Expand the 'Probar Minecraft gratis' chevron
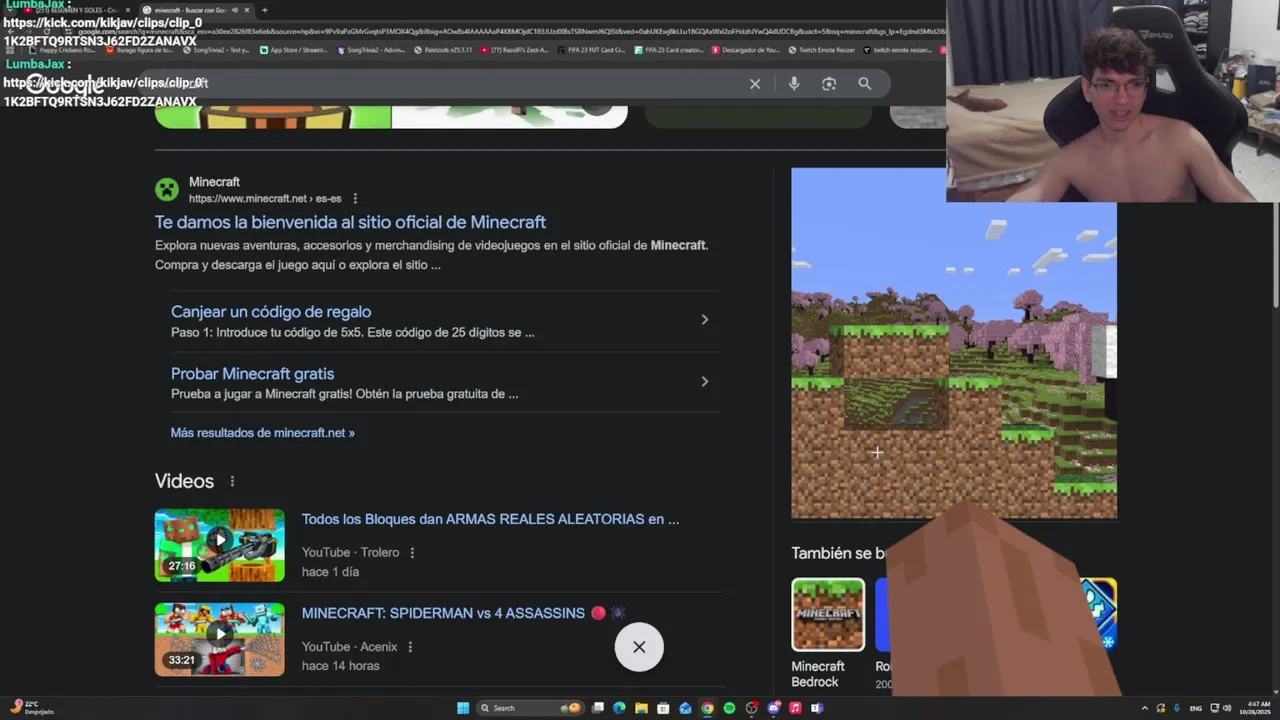This screenshot has width=1280, height=720. (x=705, y=382)
